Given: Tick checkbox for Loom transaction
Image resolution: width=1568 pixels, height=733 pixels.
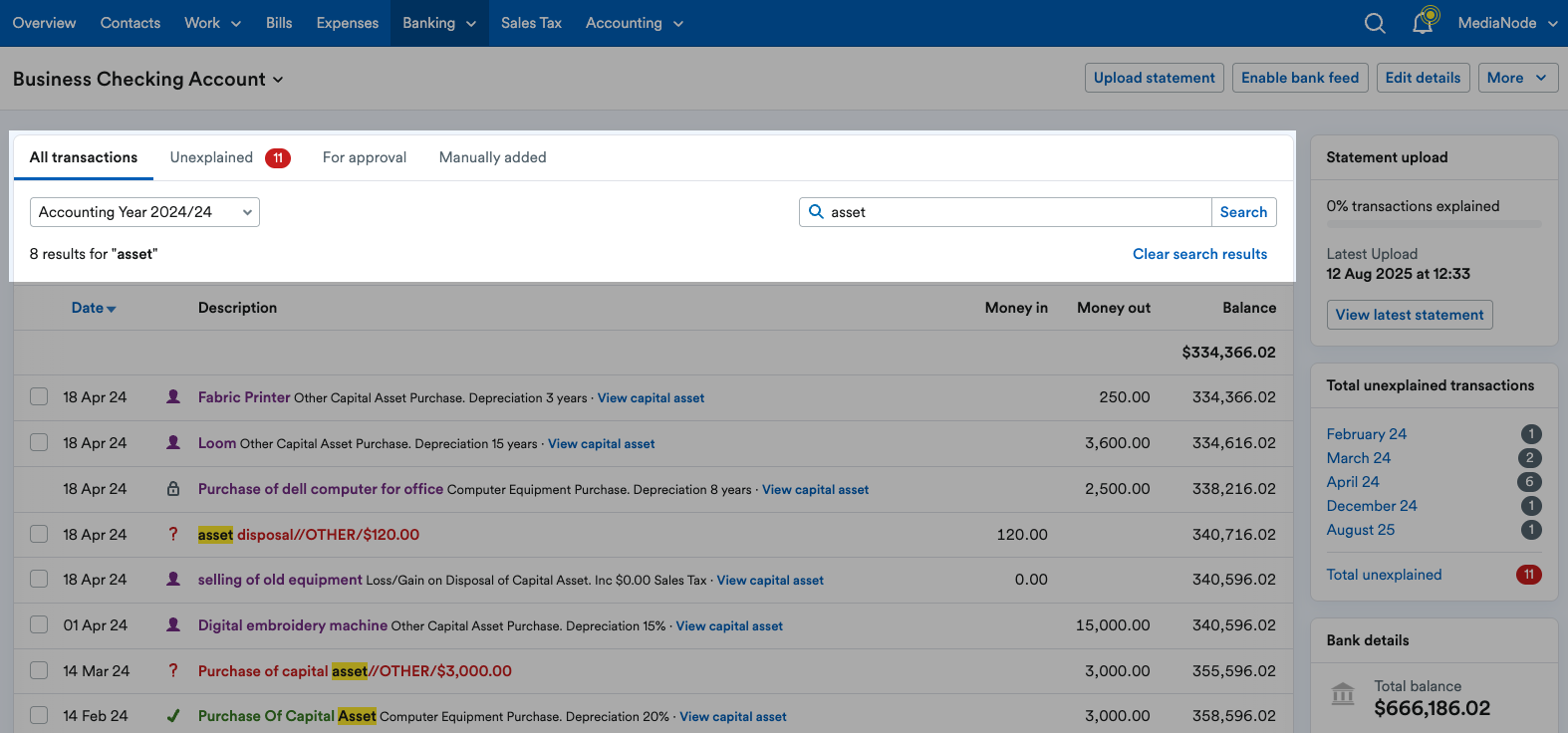Looking at the screenshot, I should pyautogui.click(x=39, y=442).
